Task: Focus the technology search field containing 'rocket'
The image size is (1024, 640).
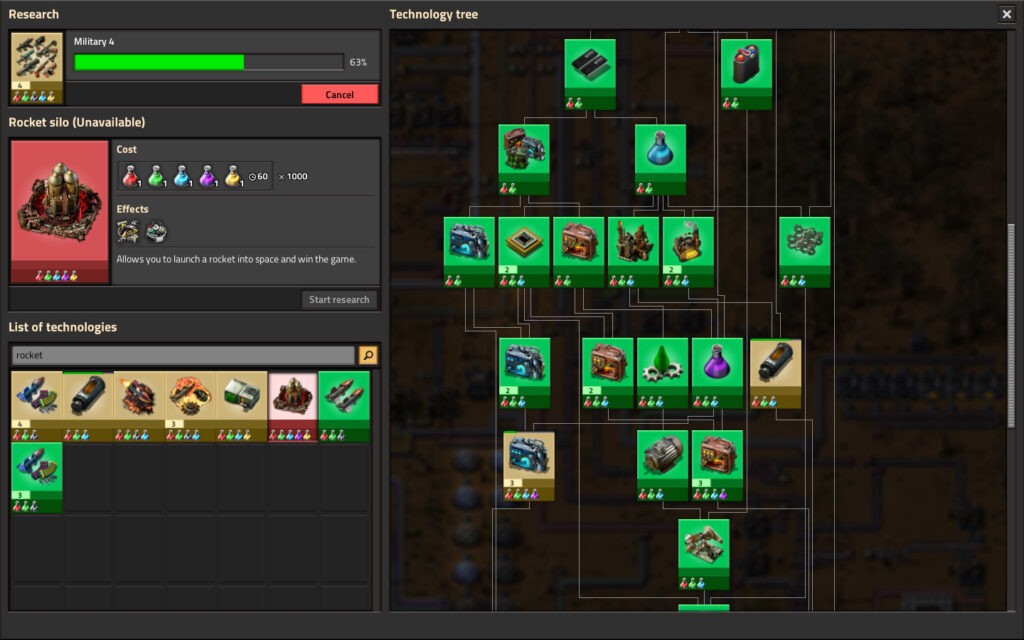Action: click(x=183, y=355)
